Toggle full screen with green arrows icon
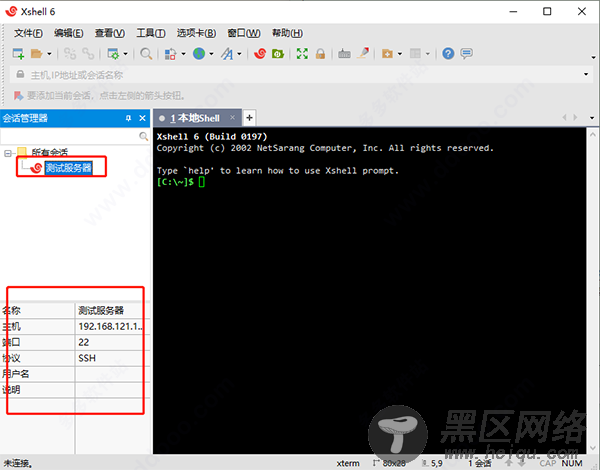This screenshot has width=600, height=470. click(x=302, y=54)
